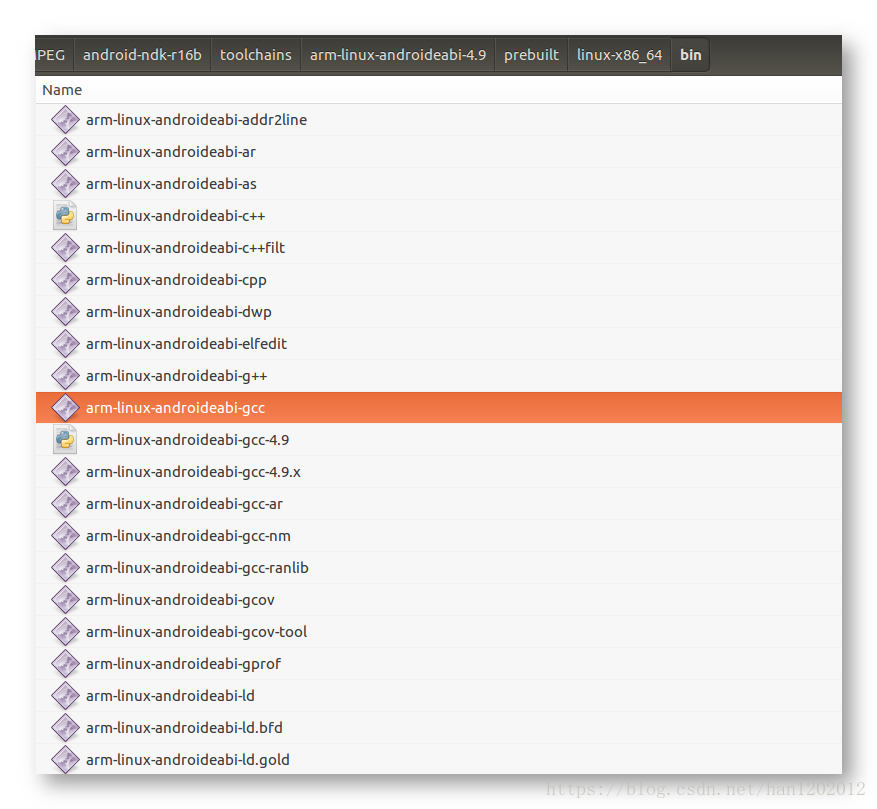Select the file name arm-linux-androideabi-cpp

(176, 280)
